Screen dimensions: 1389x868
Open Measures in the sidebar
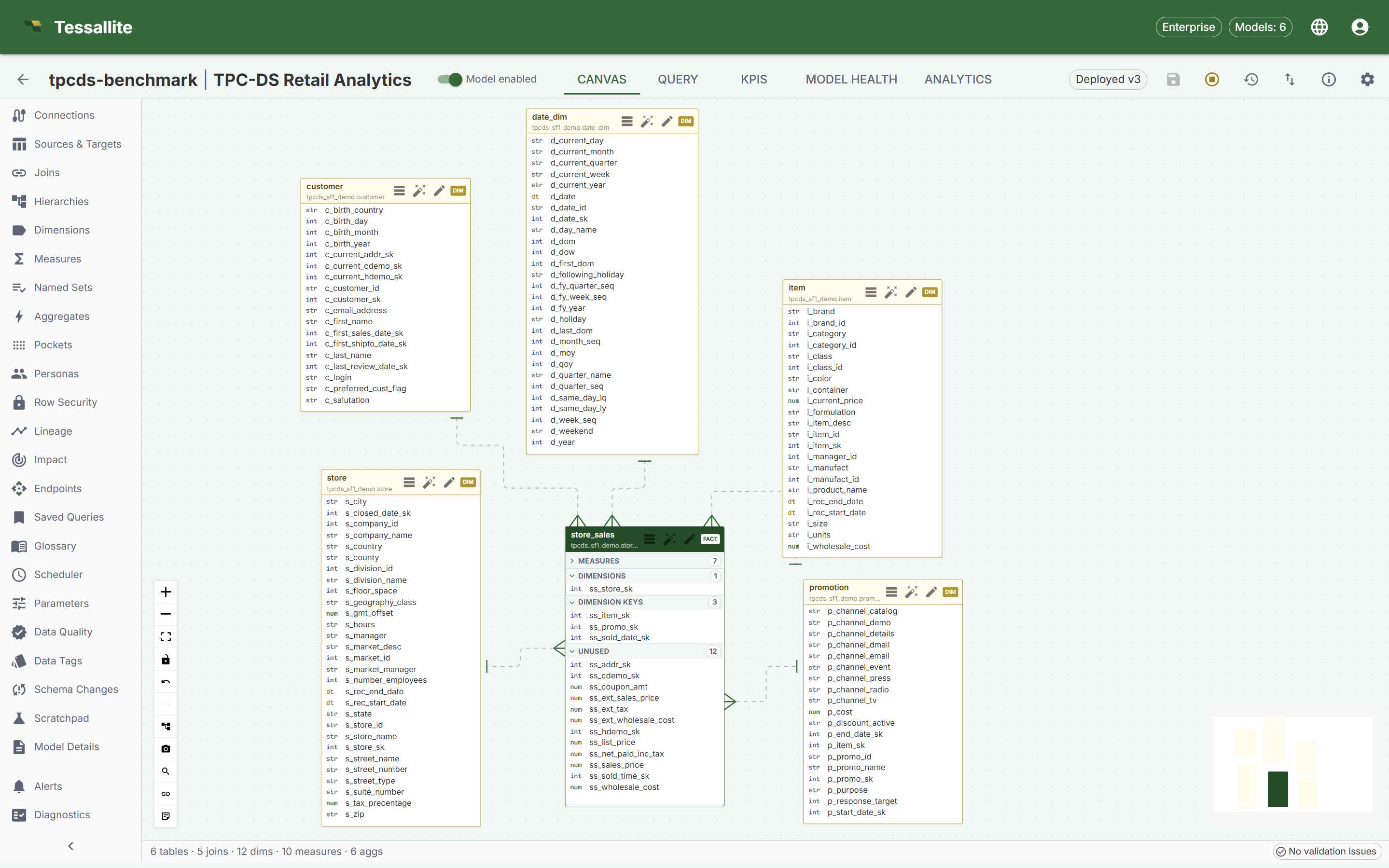coord(70,259)
